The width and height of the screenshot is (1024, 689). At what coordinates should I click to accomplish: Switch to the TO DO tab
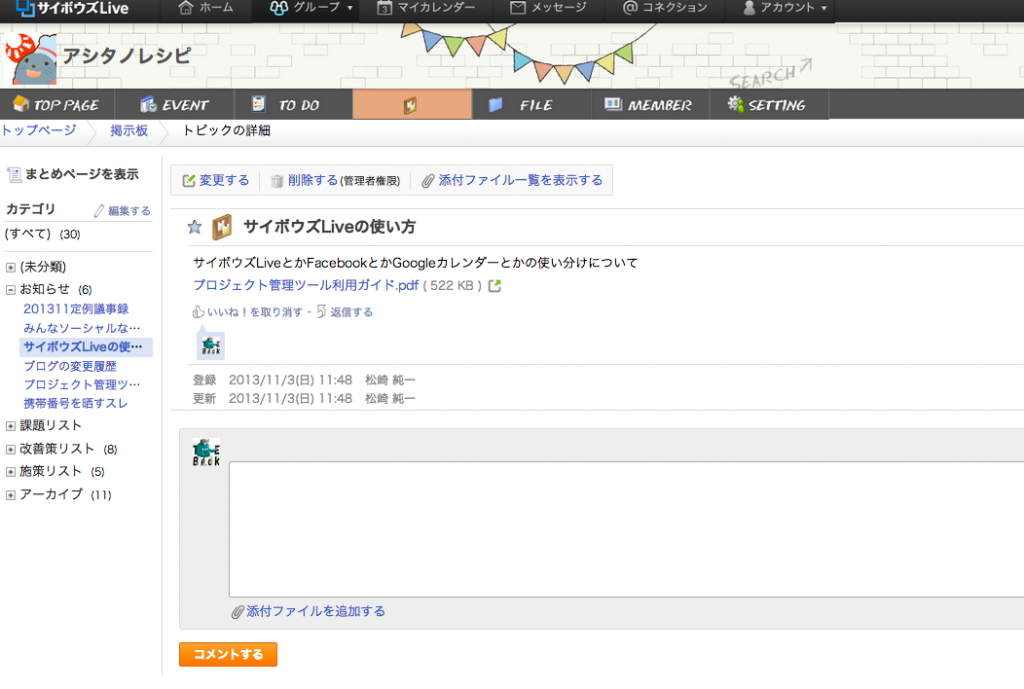[288, 105]
